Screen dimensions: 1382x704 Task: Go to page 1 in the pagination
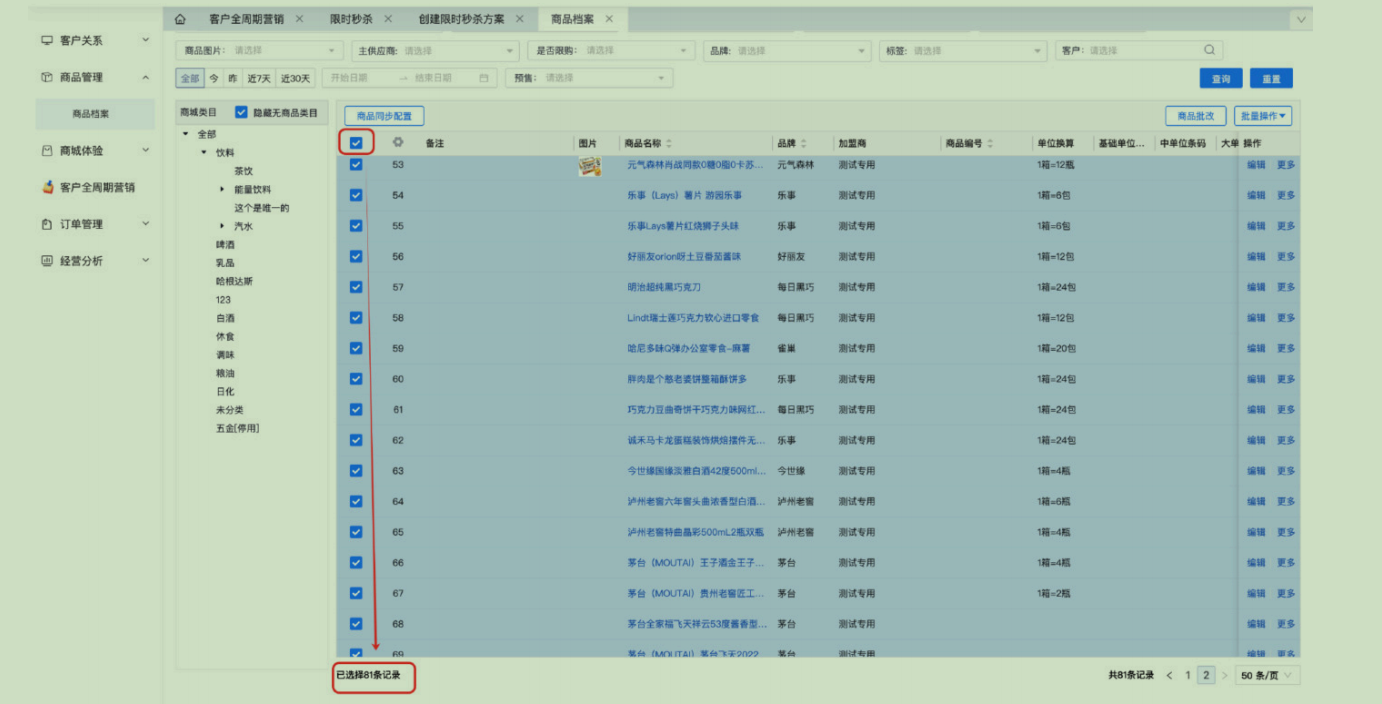click(1188, 676)
